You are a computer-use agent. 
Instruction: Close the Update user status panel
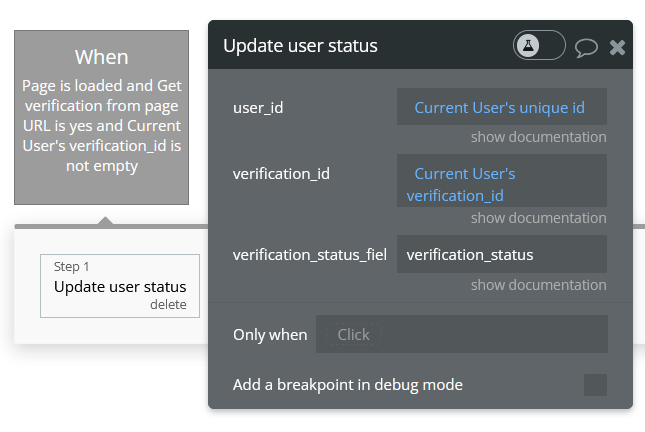617,47
